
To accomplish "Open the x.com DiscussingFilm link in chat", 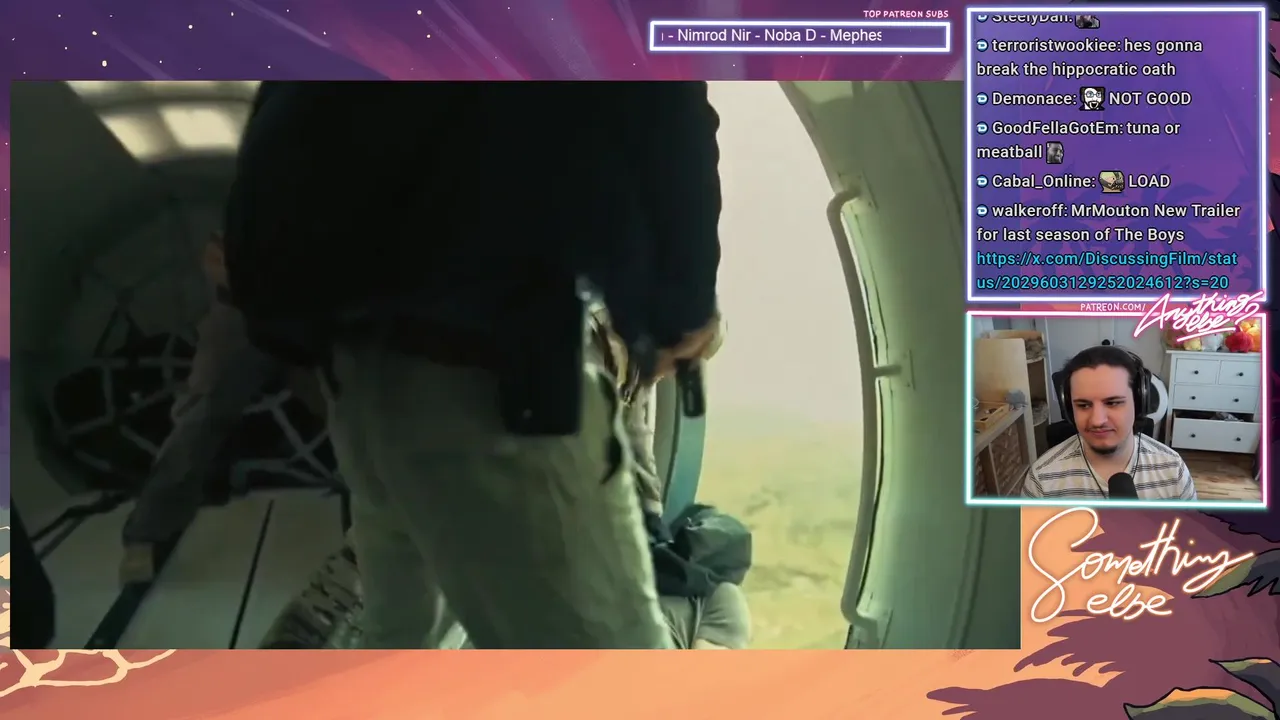I will 1106,270.
